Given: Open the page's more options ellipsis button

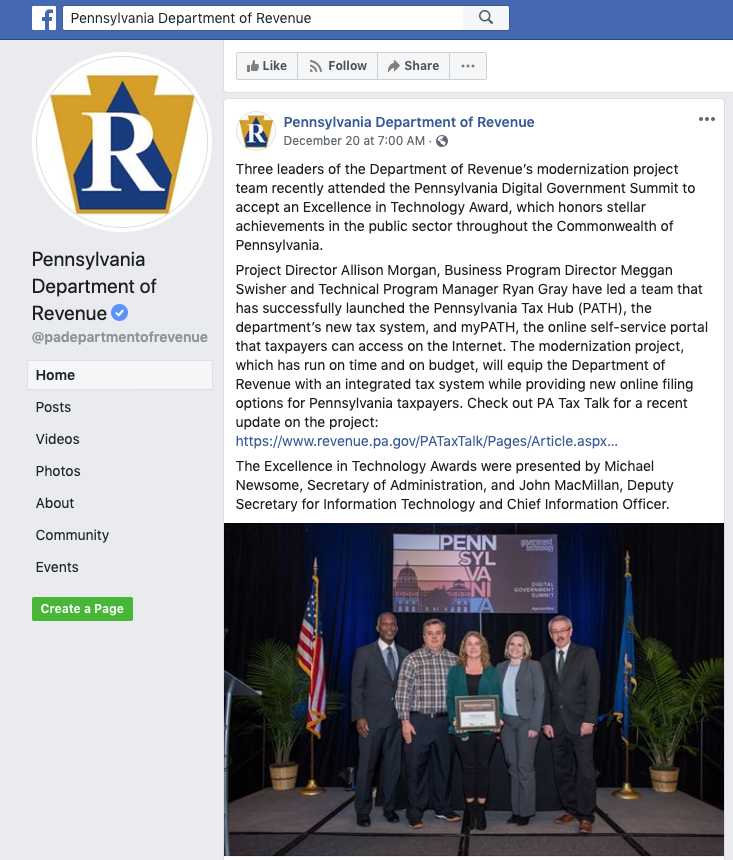Looking at the screenshot, I should tap(467, 66).
